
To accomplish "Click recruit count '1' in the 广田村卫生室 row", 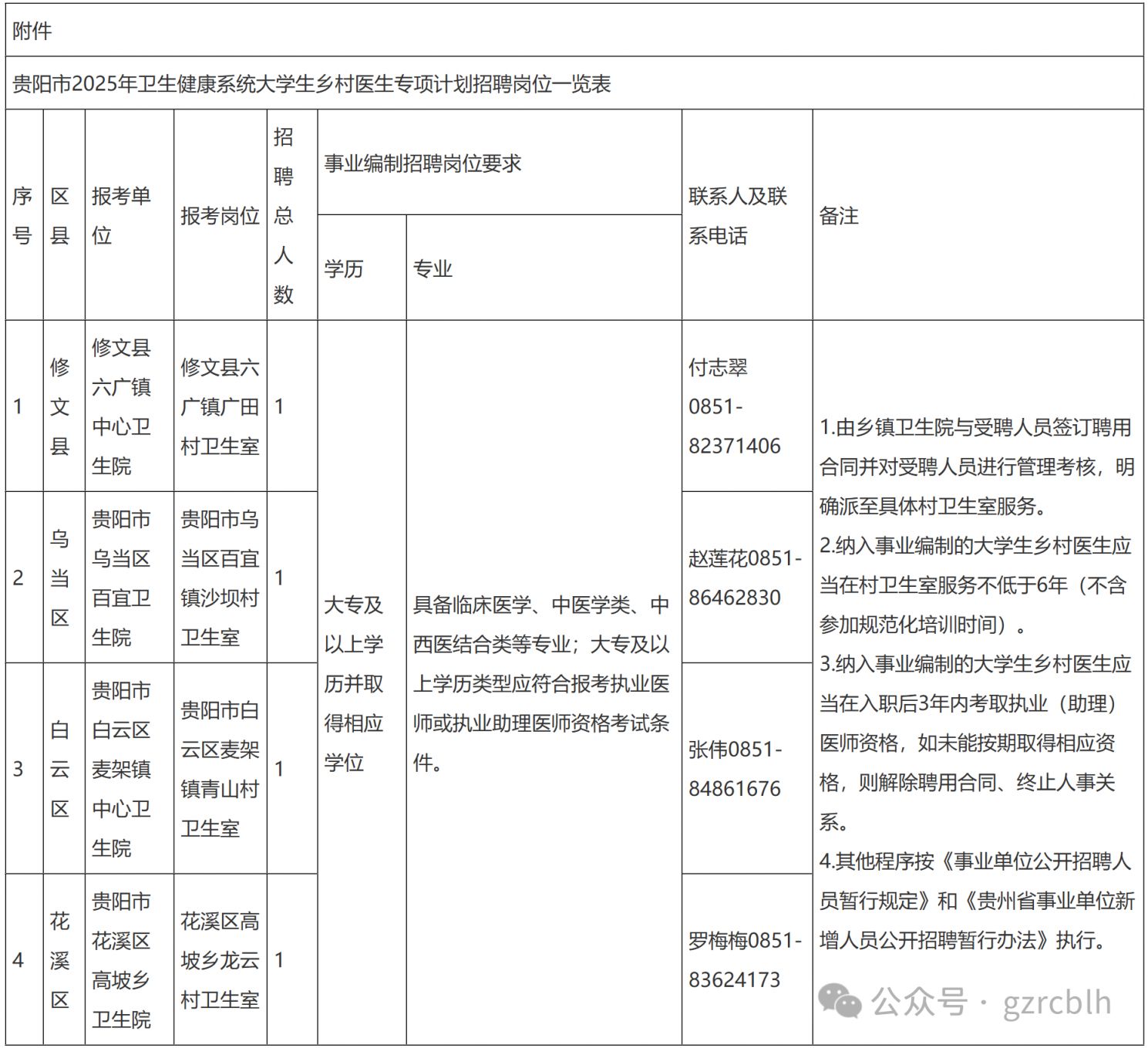I will pos(279,406).
